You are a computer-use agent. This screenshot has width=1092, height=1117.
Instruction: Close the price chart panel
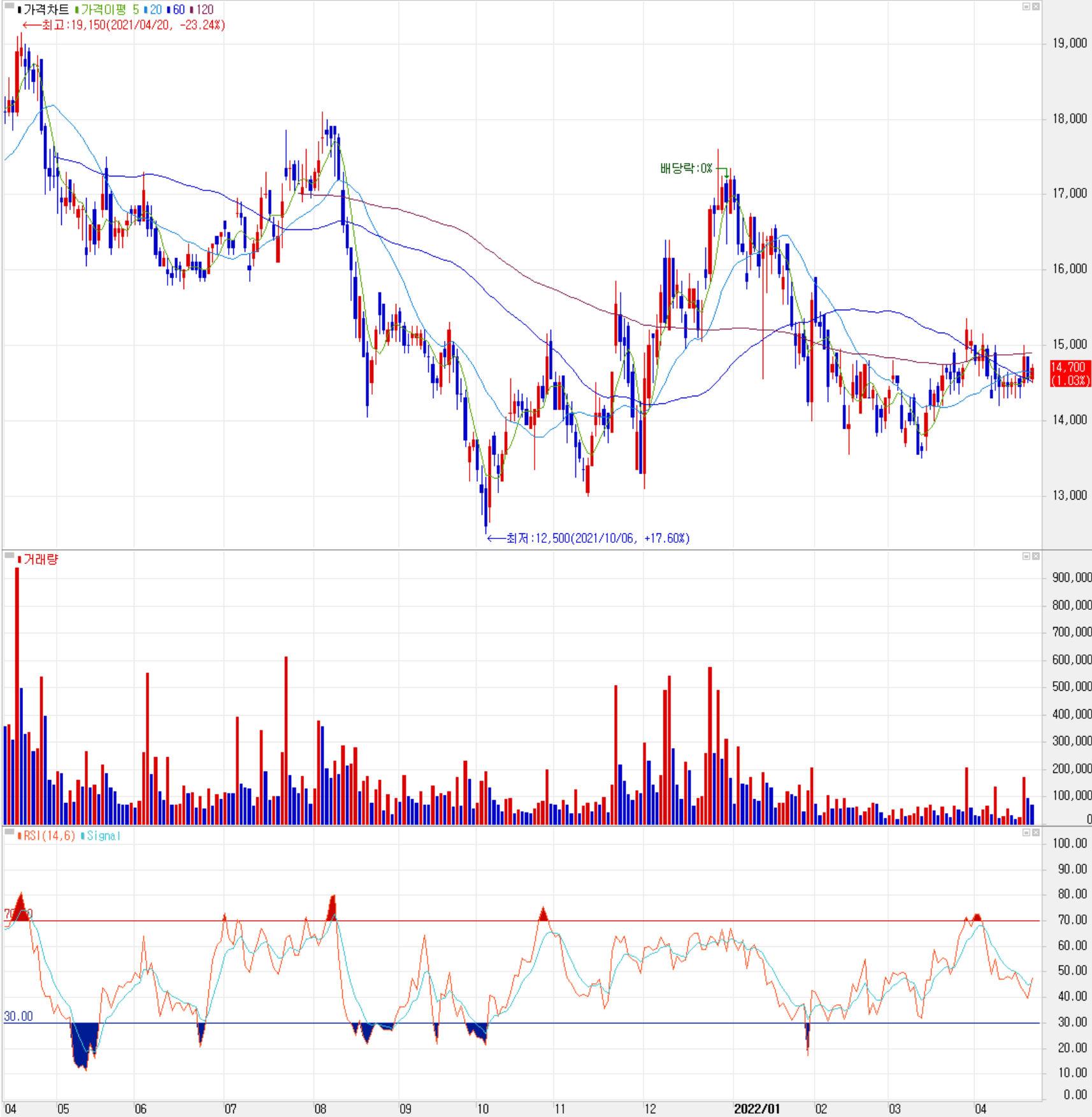[1036, 6]
